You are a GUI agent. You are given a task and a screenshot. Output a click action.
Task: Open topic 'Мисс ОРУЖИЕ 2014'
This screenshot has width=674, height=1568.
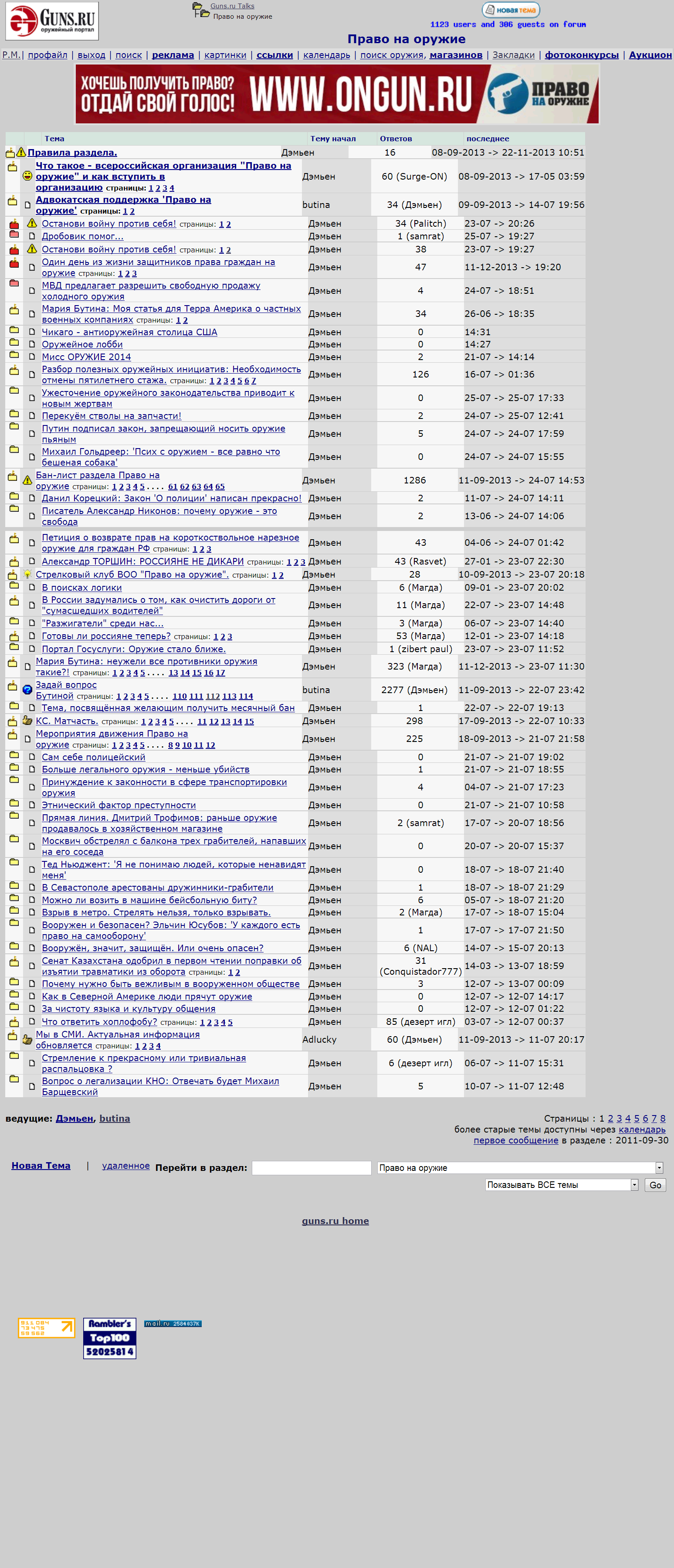pos(86,357)
